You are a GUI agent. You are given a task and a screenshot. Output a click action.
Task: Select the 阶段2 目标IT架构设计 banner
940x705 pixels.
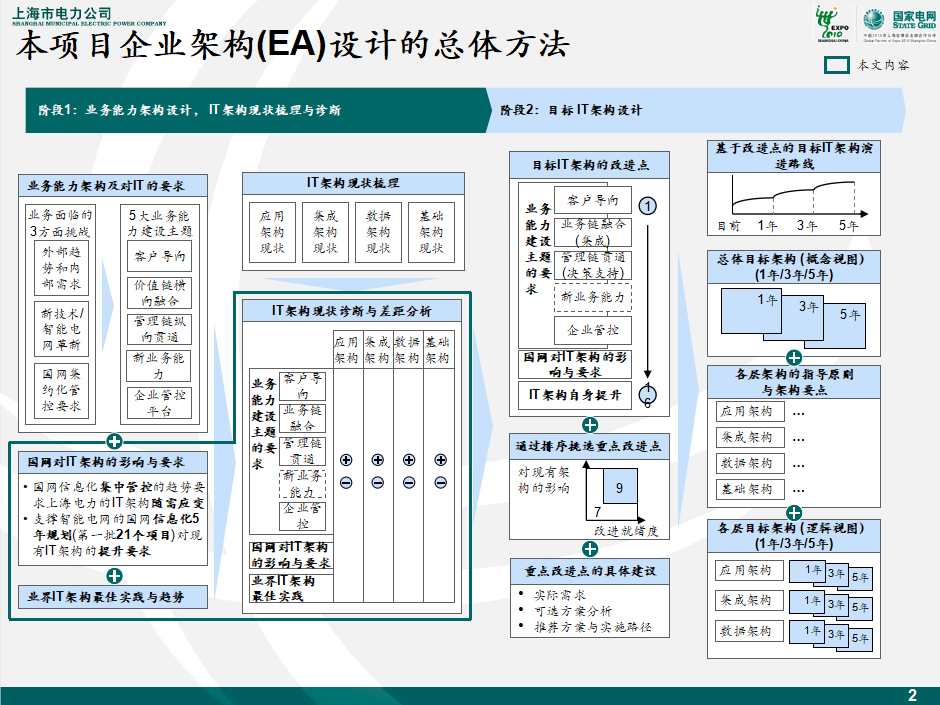[x=695, y=110]
